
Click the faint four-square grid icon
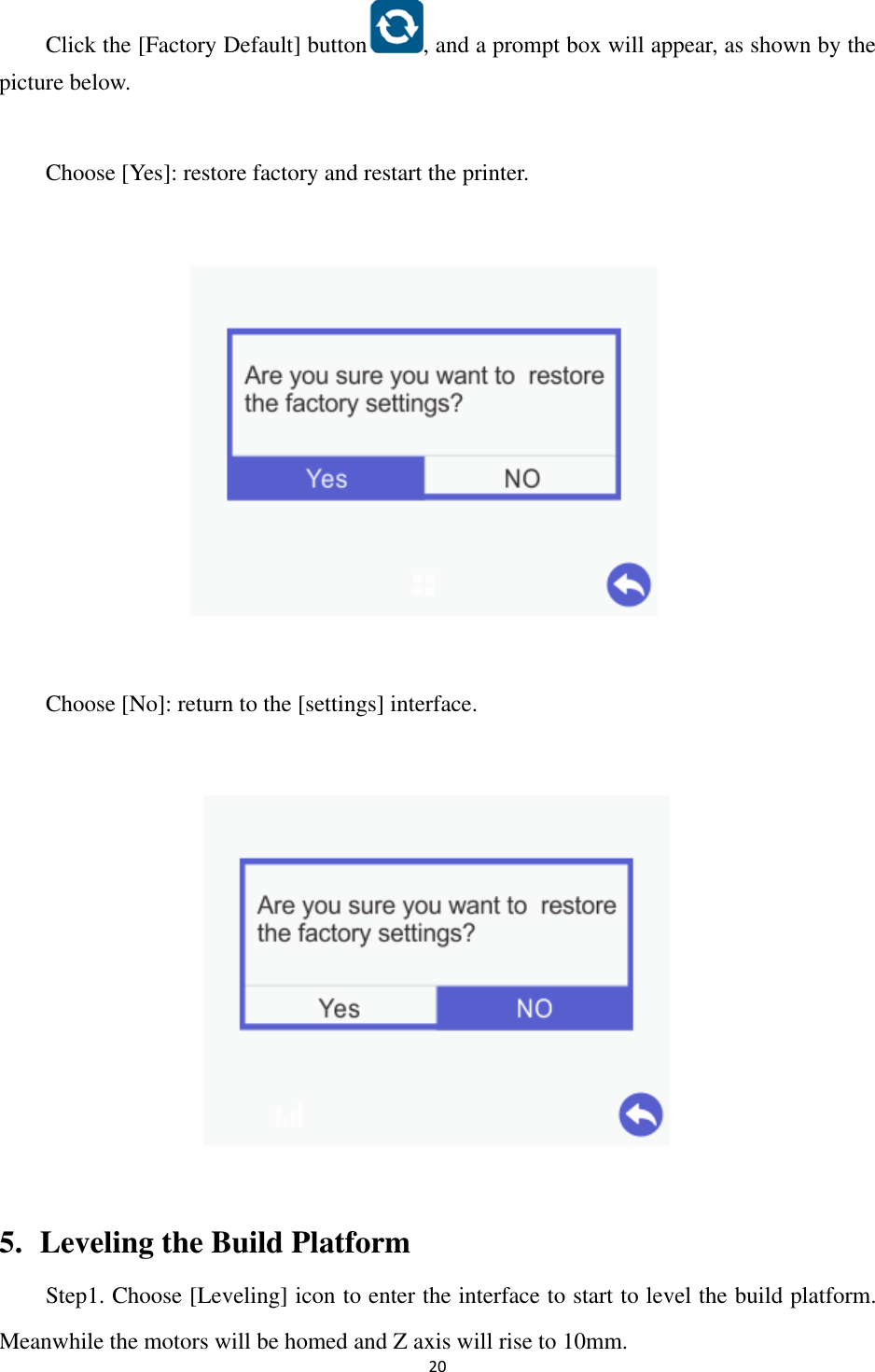pos(424,585)
